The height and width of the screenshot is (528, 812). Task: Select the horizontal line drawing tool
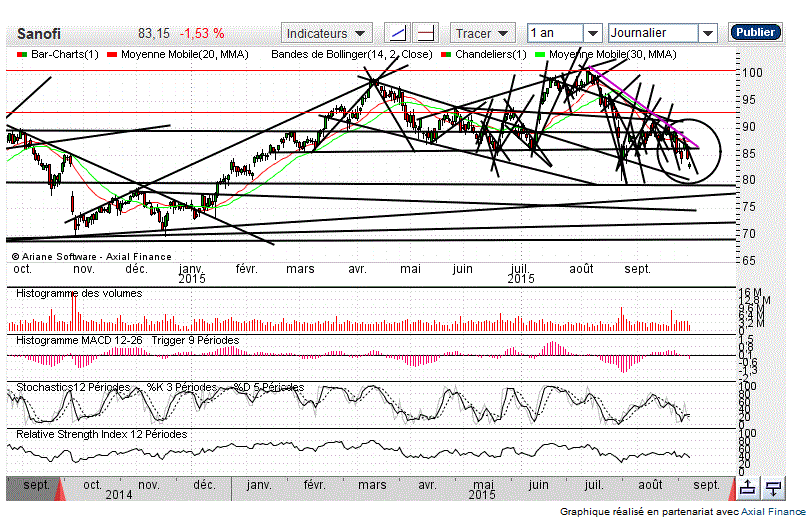coord(426,34)
